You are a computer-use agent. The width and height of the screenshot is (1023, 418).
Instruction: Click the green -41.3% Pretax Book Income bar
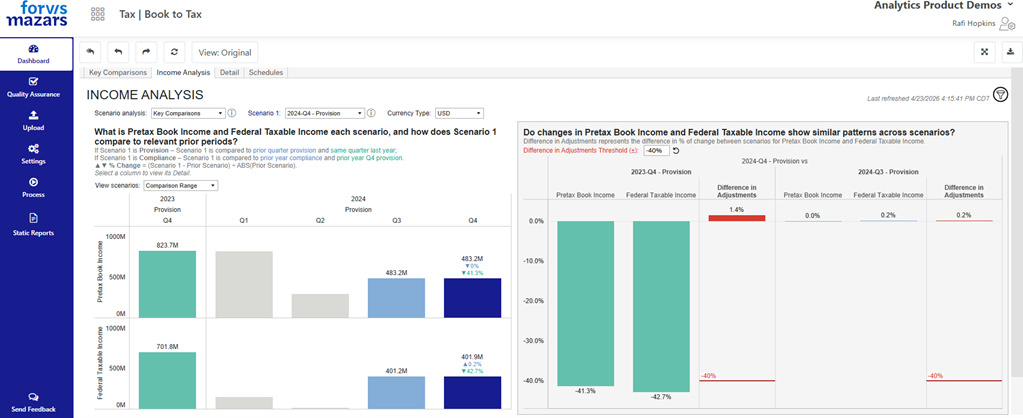click(x=585, y=303)
